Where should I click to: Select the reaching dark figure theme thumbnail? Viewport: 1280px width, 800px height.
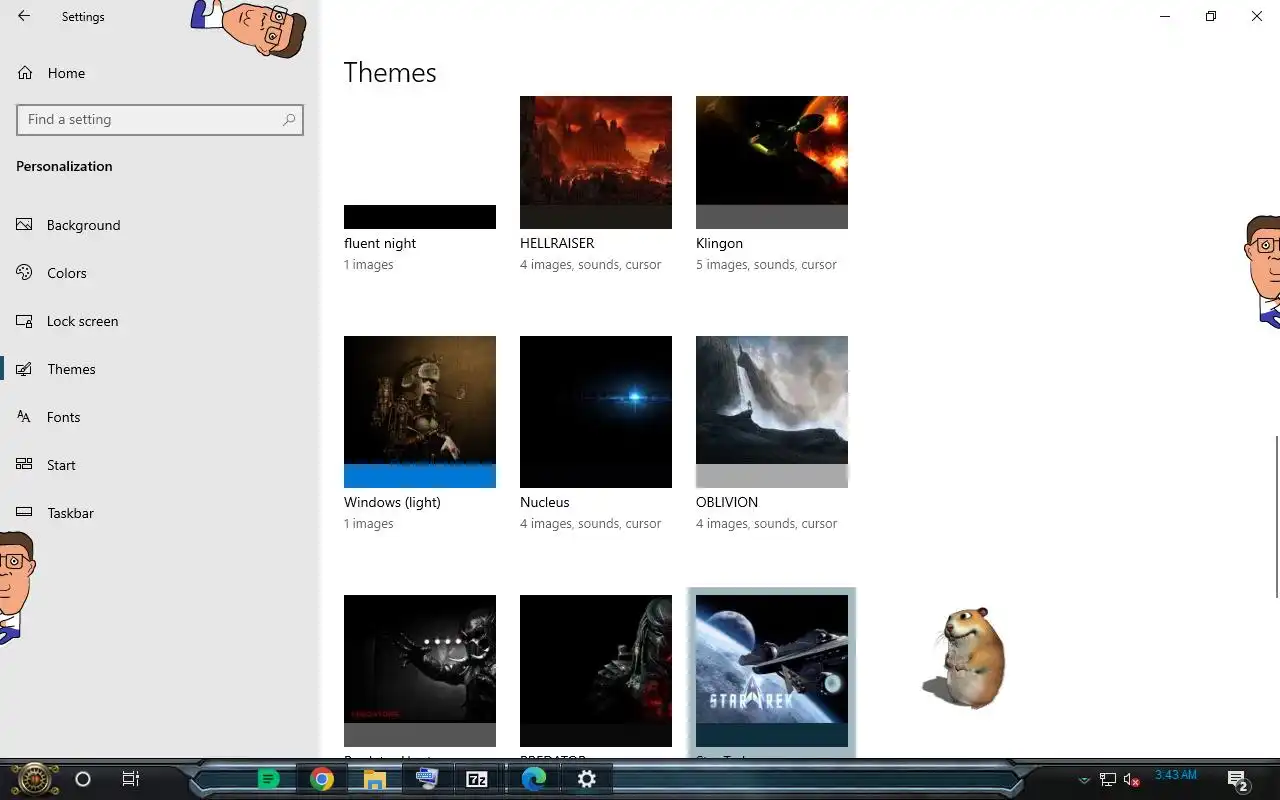click(420, 670)
